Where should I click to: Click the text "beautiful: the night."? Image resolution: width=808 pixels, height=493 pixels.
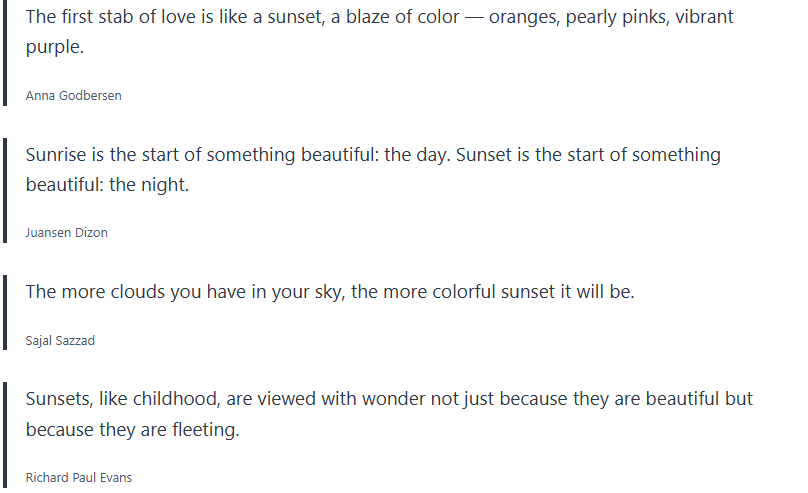tap(107, 185)
